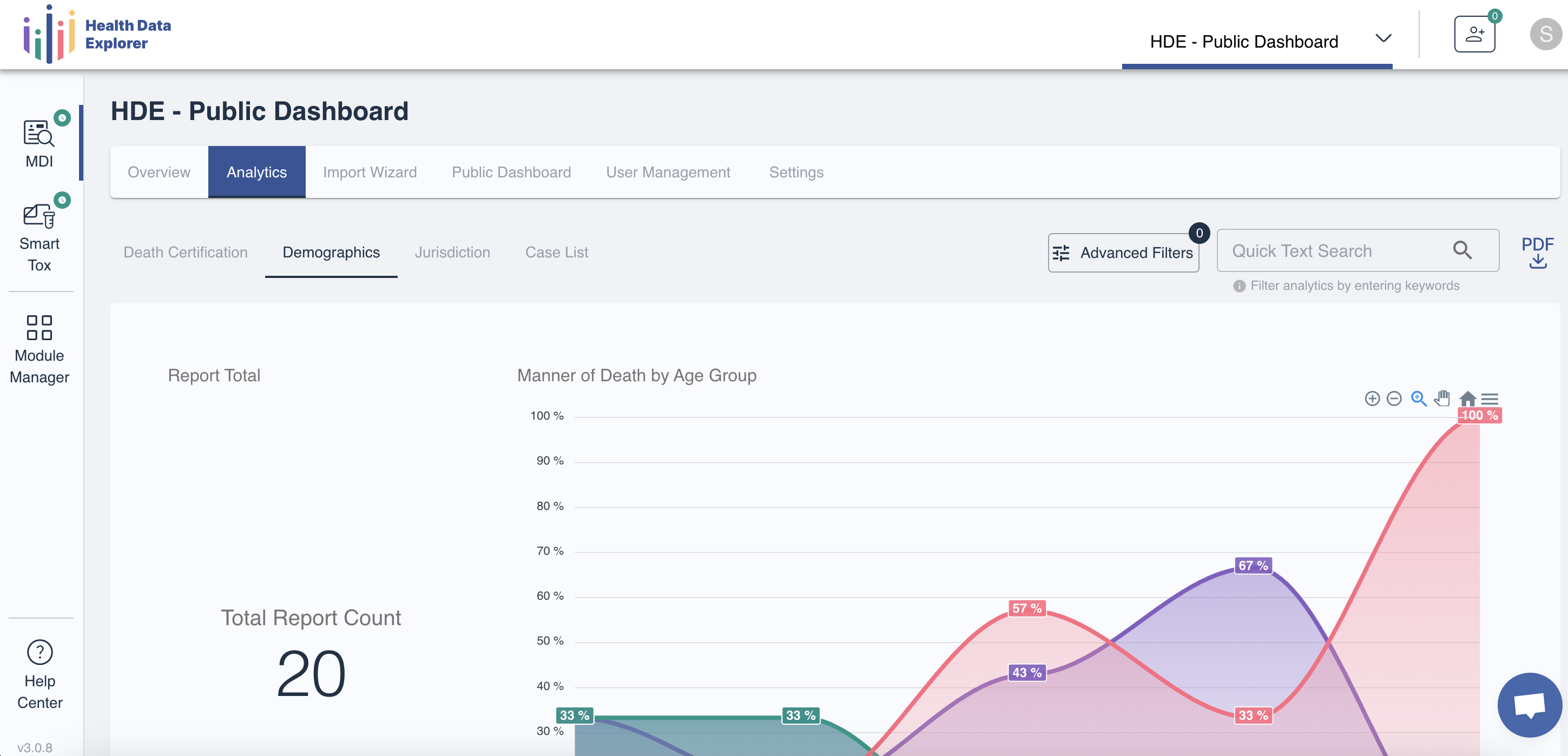Click the Smart Tox green status badge

tap(62, 200)
